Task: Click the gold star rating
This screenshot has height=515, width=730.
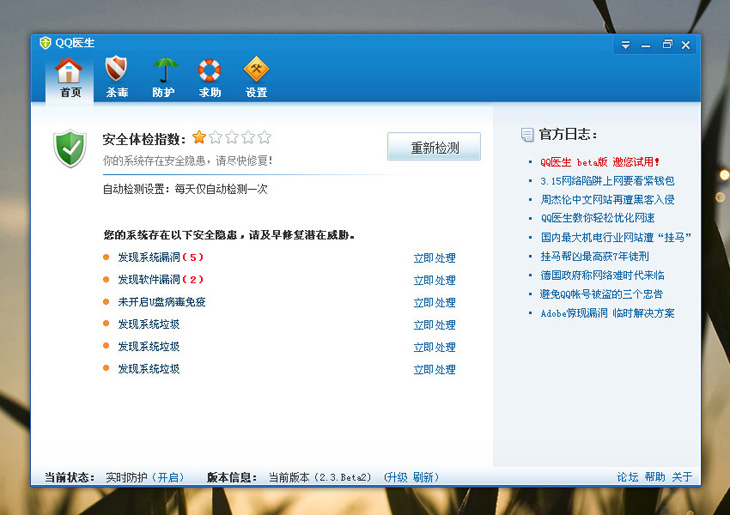Action: [x=199, y=137]
